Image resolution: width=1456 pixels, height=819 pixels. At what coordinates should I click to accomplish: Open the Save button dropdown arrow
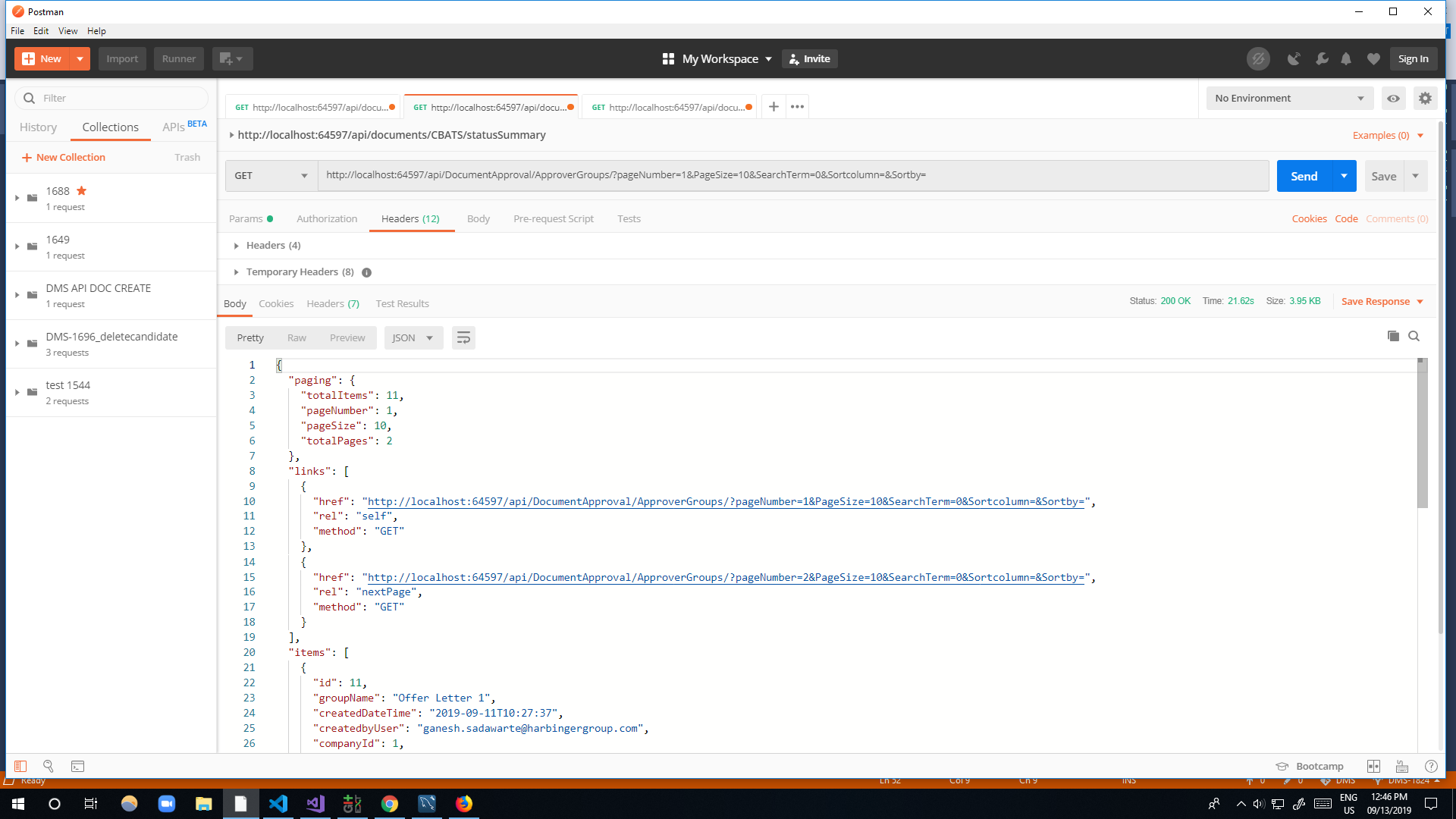pyautogui.click(x=1415, y=176)
